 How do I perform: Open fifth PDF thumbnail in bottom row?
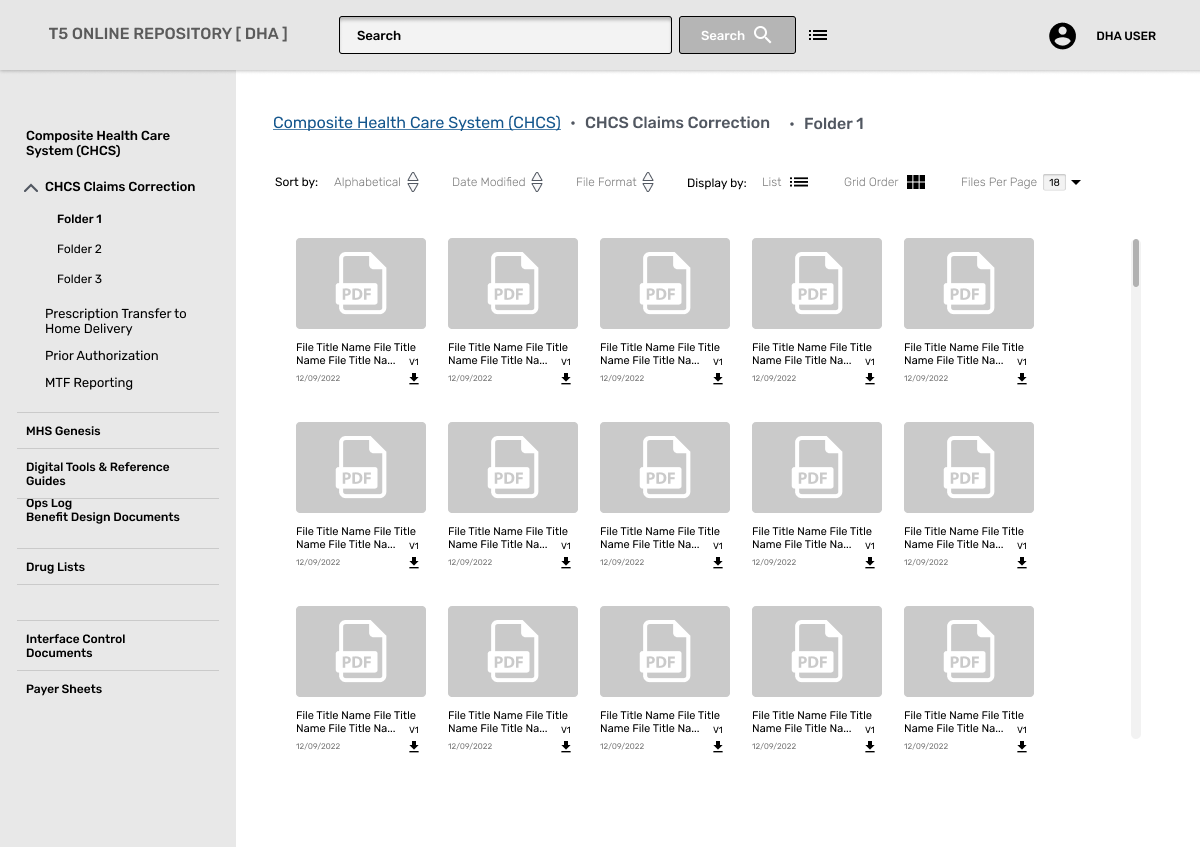pos(969,651)
